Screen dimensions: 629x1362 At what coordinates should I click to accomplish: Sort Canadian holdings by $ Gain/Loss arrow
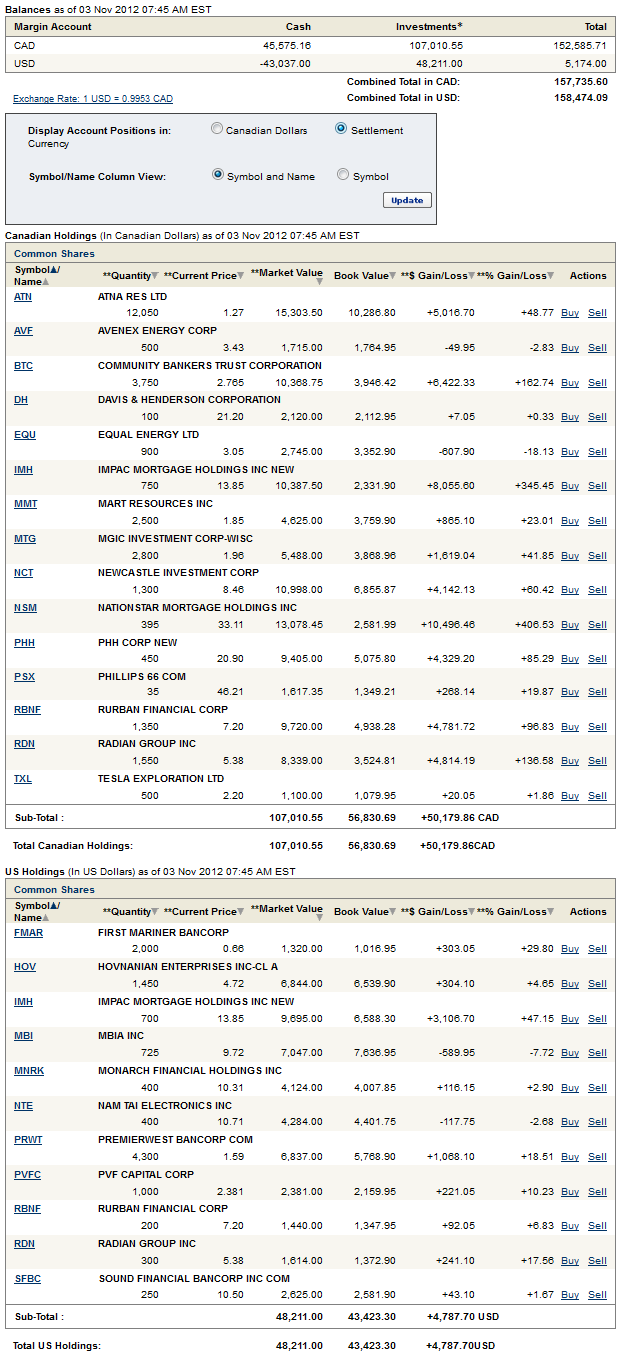pos(470,276)
